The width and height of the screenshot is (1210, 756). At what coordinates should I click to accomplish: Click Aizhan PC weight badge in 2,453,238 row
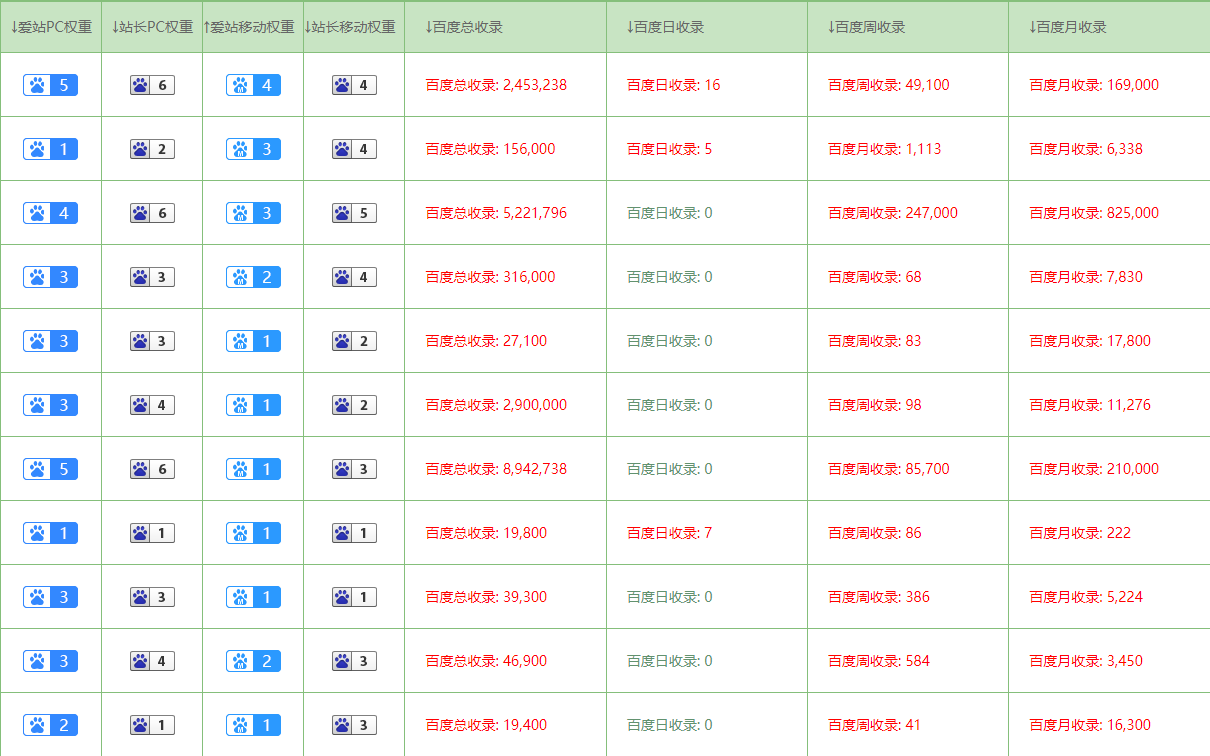tap(51, 85)
